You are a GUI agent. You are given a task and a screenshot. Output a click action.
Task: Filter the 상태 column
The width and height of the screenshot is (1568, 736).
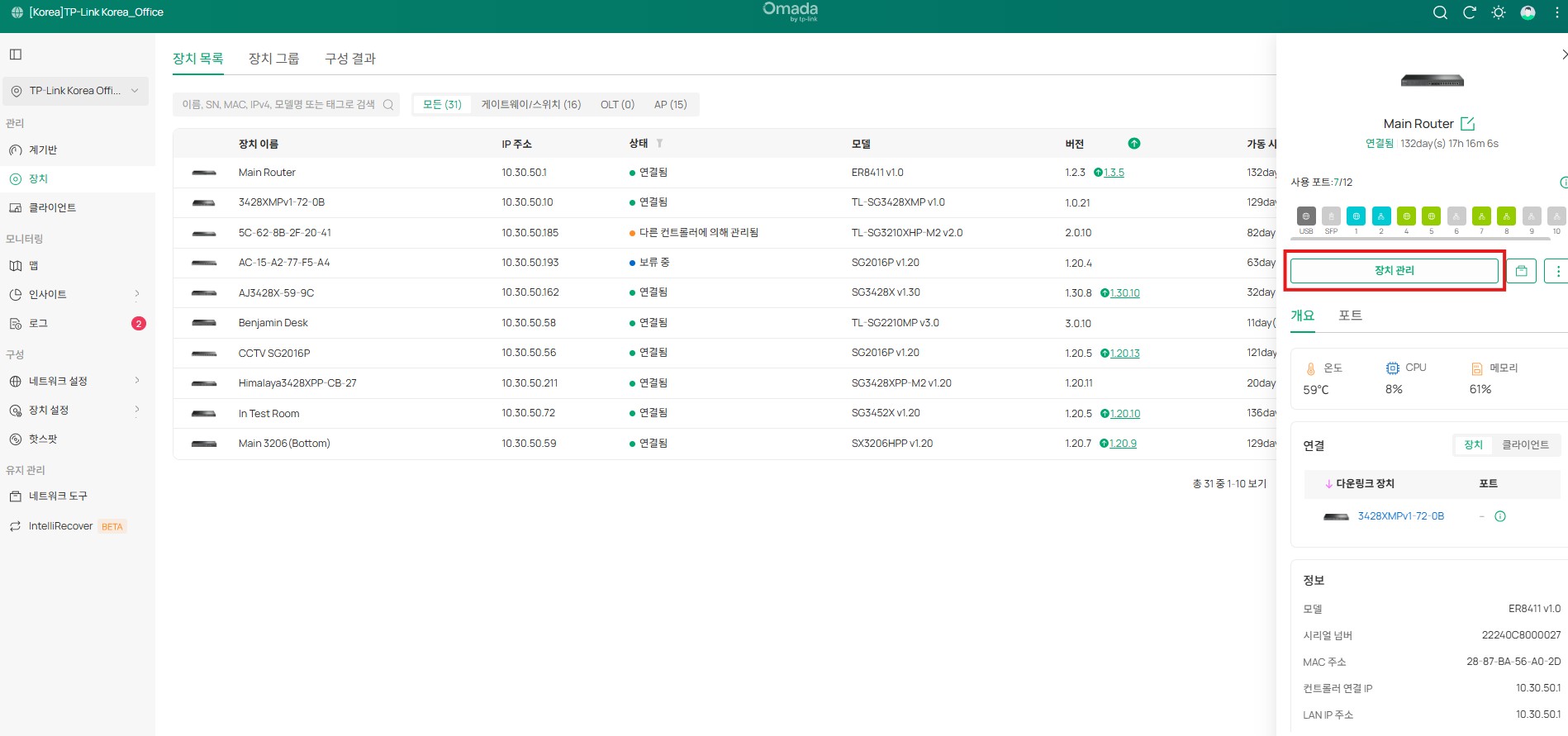659,144
